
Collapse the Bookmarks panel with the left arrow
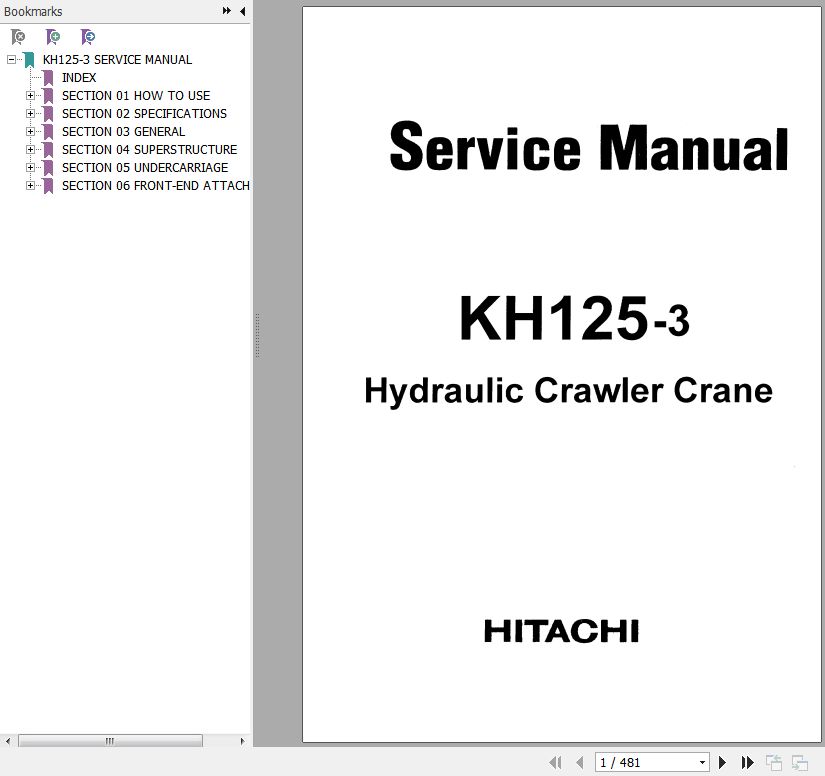coord(242,11)
